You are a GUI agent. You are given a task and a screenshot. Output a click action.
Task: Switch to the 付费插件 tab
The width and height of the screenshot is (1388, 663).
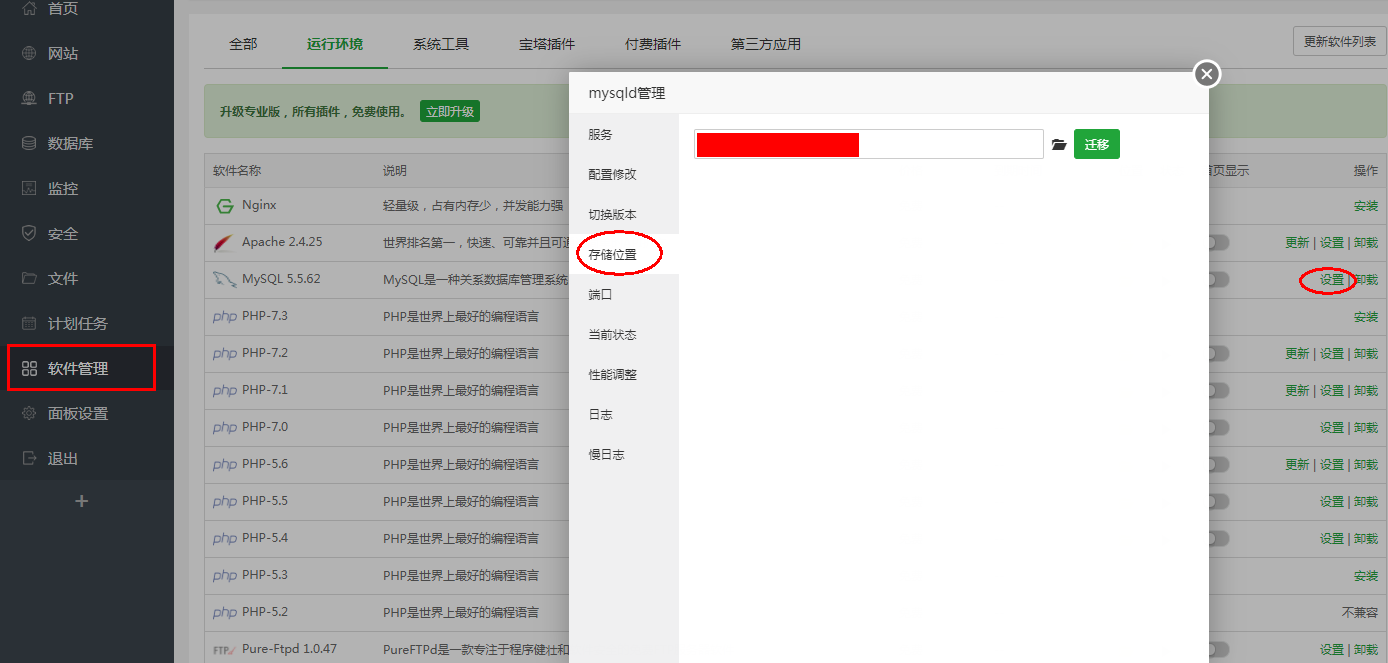pyautogui.click(x=653, y=44)
